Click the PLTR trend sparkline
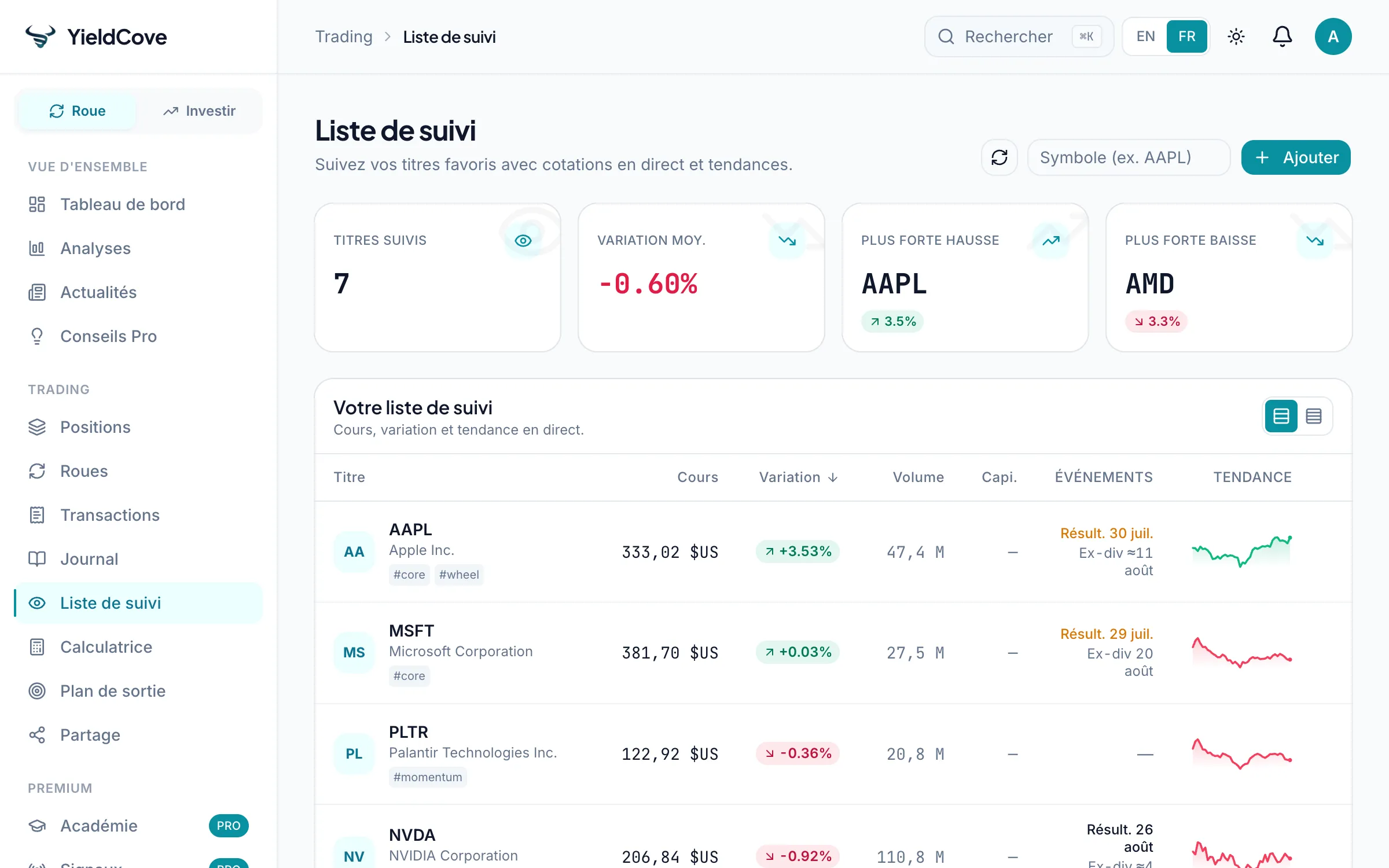Image resolution: width=1389 pixels, height=868 pixels. 1242,753
